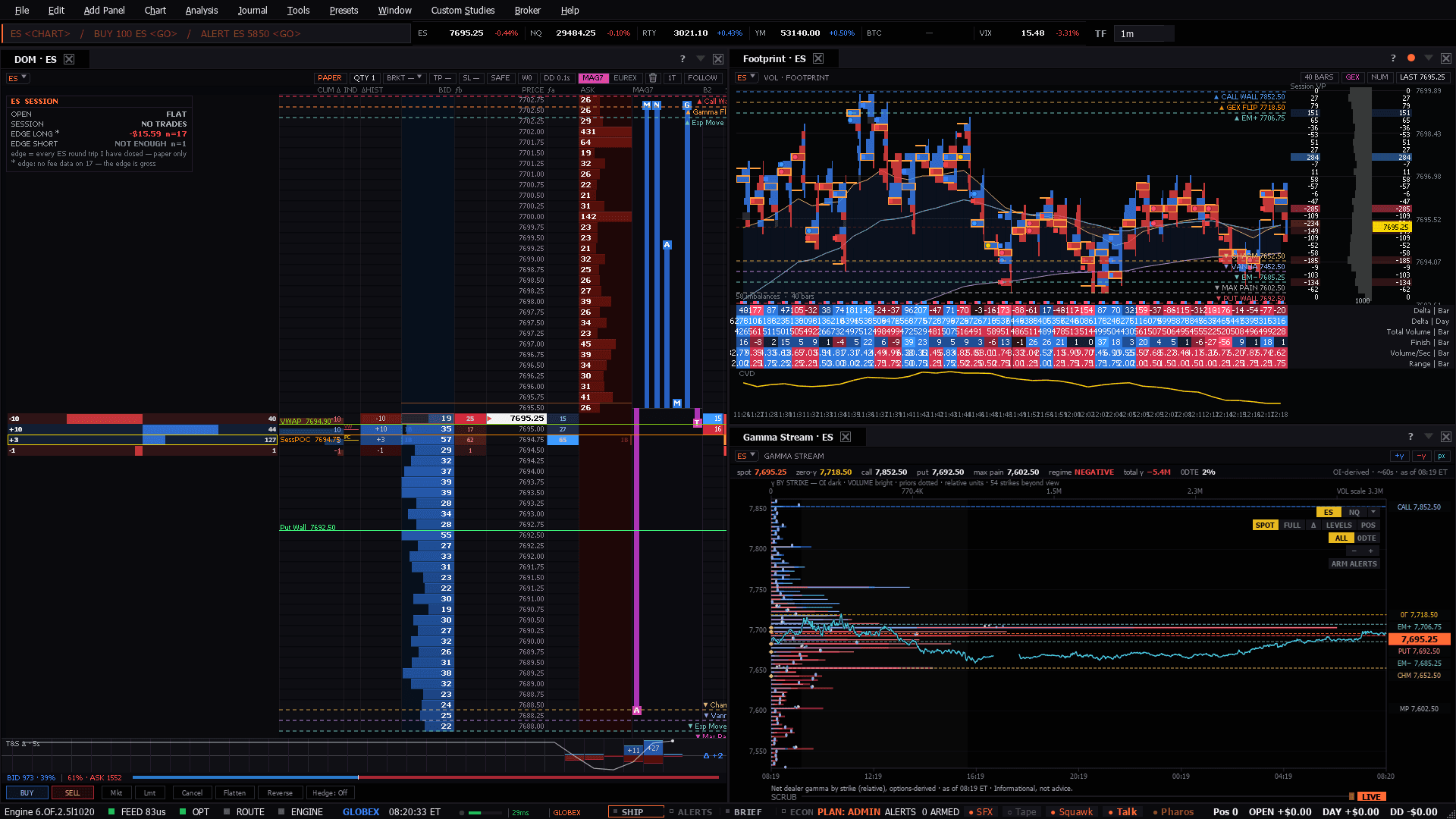Click the Flatten button
Screen dimensions: 1456x819
[x=234, y=792]
